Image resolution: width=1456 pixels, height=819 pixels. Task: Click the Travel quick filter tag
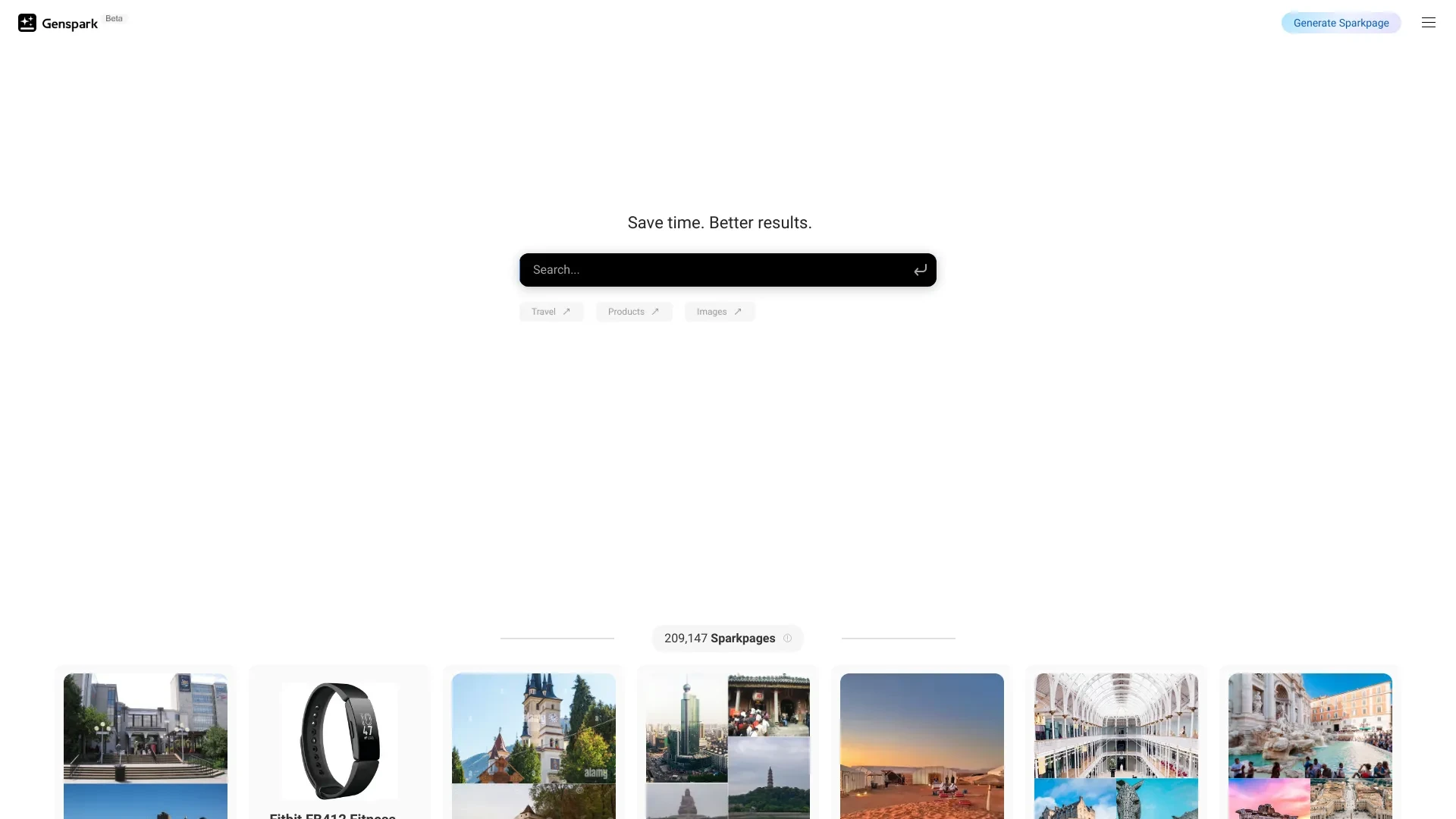[x=551, y=311]
